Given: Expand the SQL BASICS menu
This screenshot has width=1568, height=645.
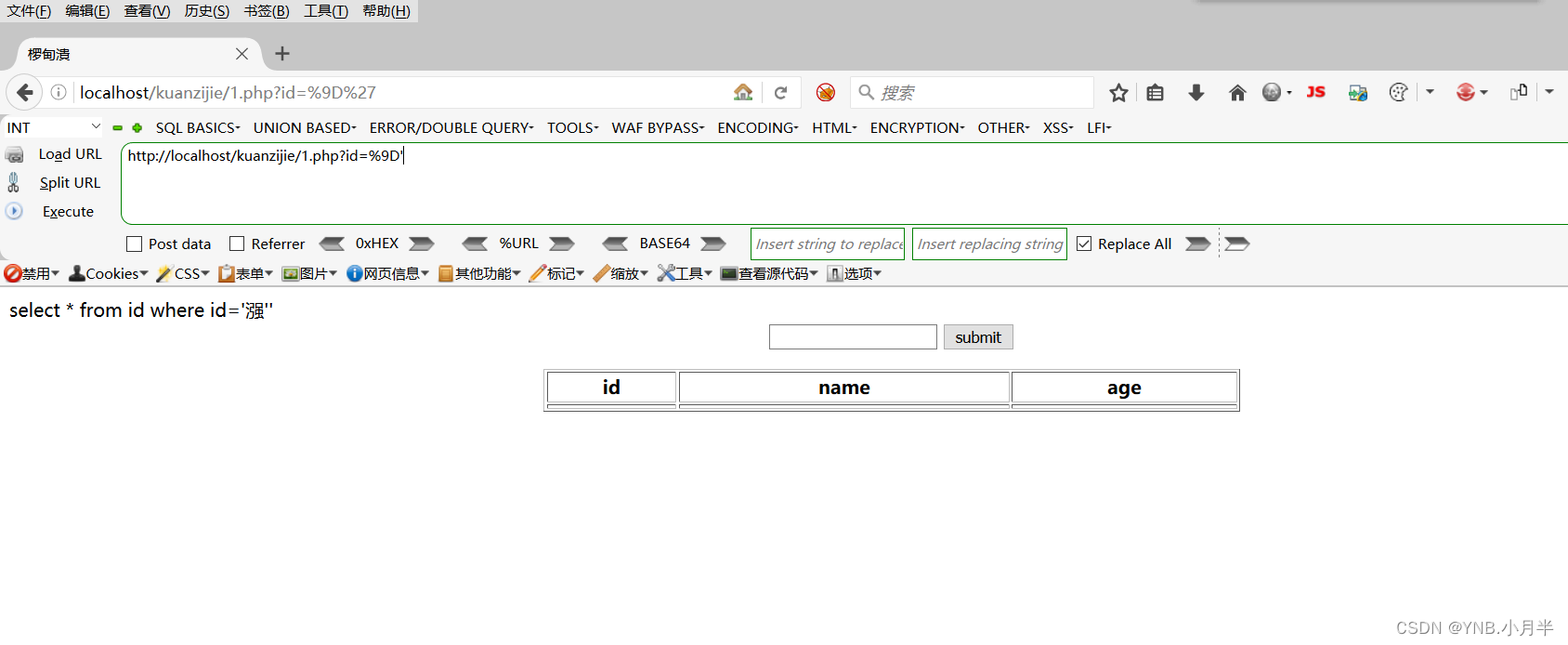Looking at the screenshot, I should point(198,127).
